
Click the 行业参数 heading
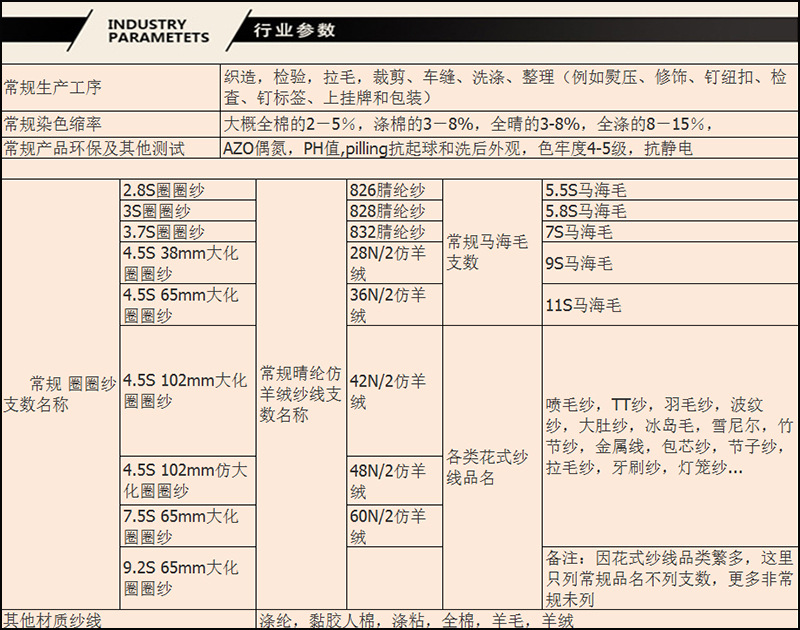294,30
